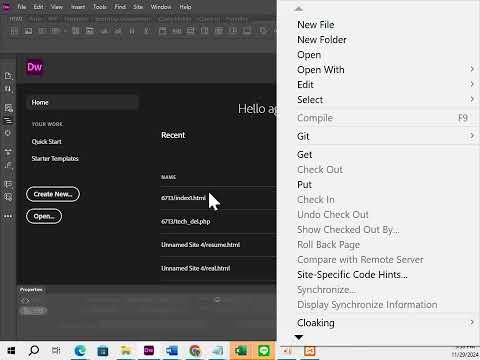Open XAMPP orange icon on taskbar
The width and height of the screenshot is (480, 360).
pyautogui.click(x=310, y=351)
